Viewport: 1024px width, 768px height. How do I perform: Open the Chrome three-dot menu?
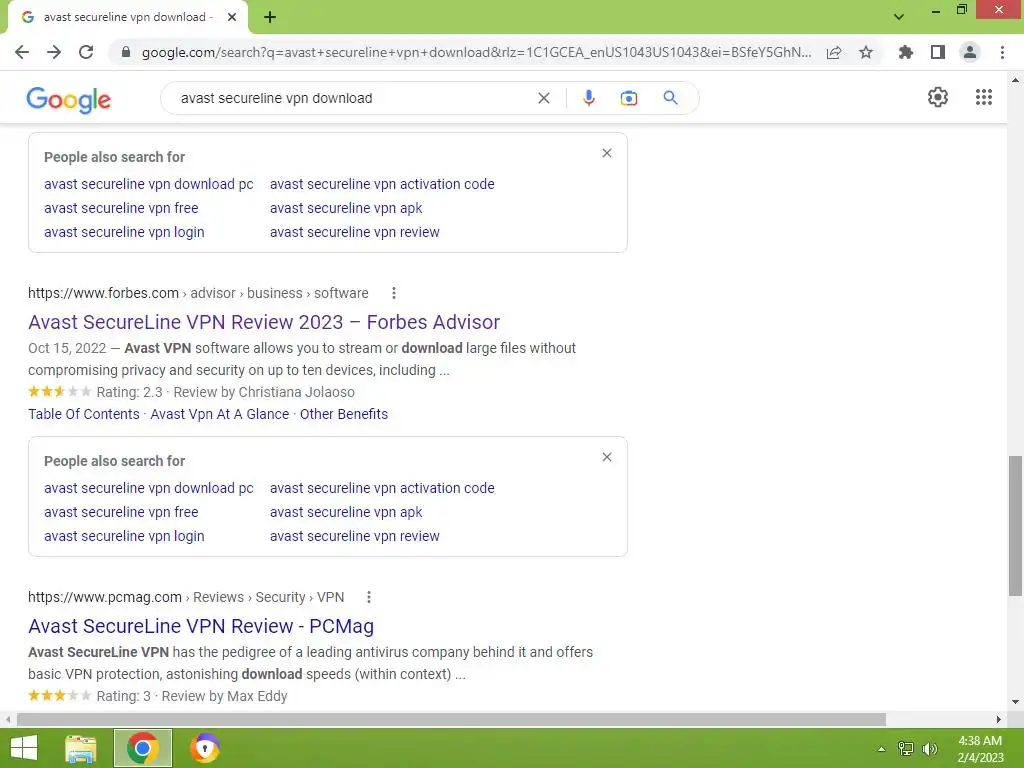coord(1002,52)
